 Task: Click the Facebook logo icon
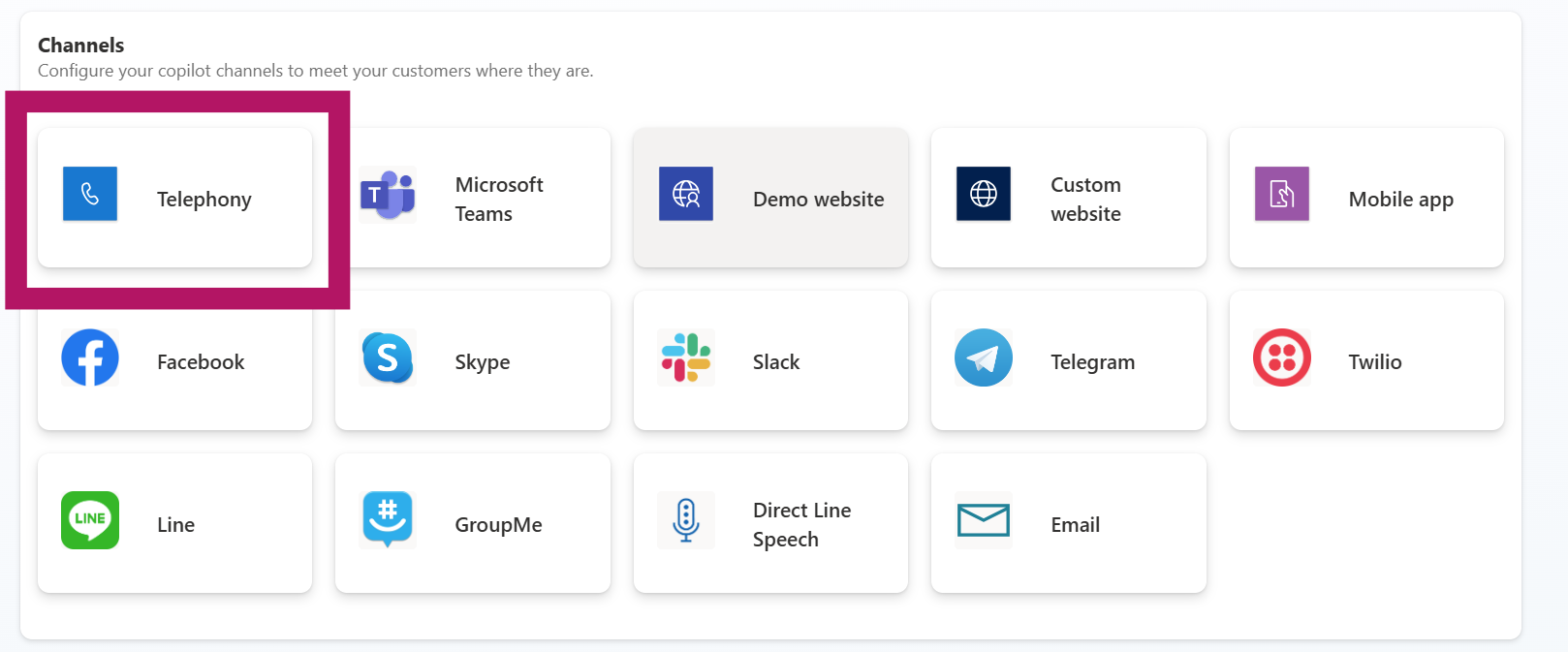(90, 357)
